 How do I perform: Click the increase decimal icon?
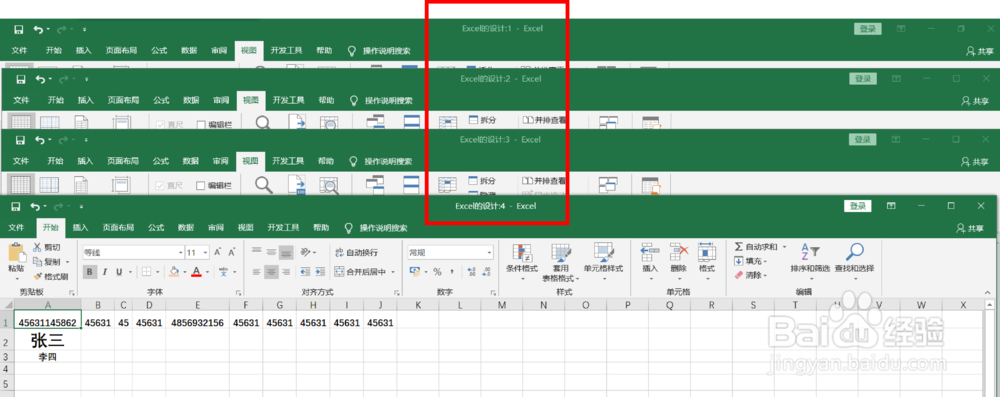[x=472, y=272]
